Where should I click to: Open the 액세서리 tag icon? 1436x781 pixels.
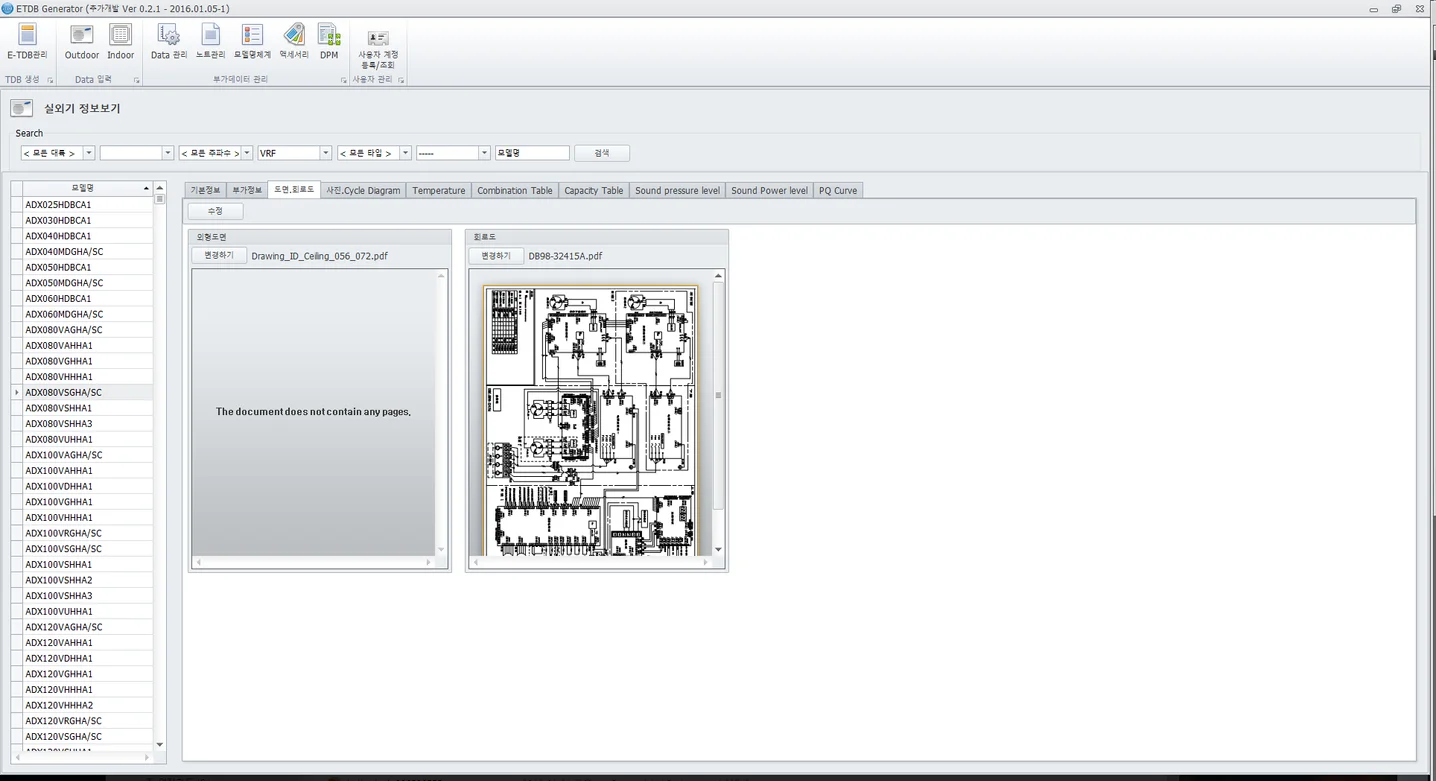[x=294, y=42]
